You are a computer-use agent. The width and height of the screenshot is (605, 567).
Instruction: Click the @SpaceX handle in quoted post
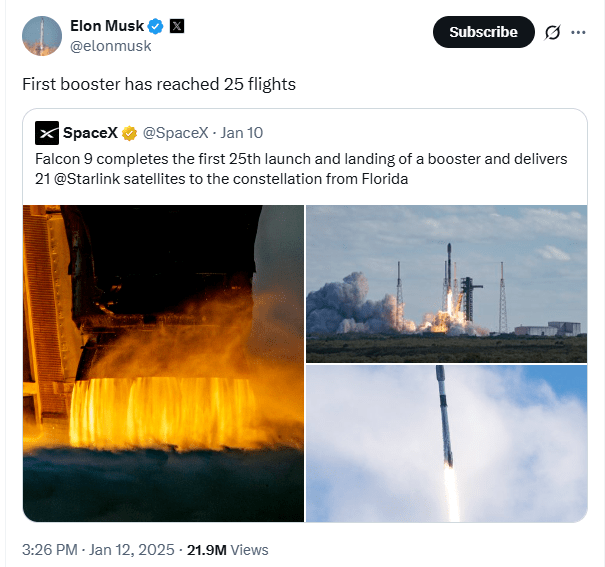[174, 133]
